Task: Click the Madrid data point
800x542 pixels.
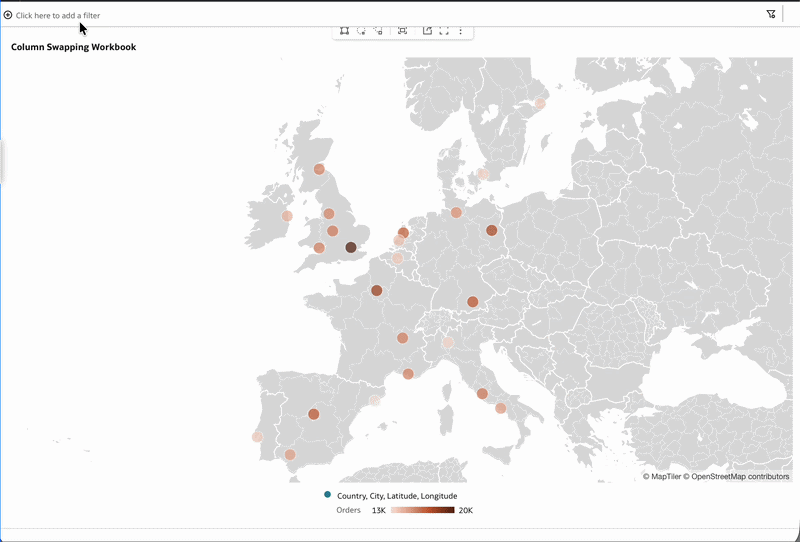Action: click(x=314, y=414)
